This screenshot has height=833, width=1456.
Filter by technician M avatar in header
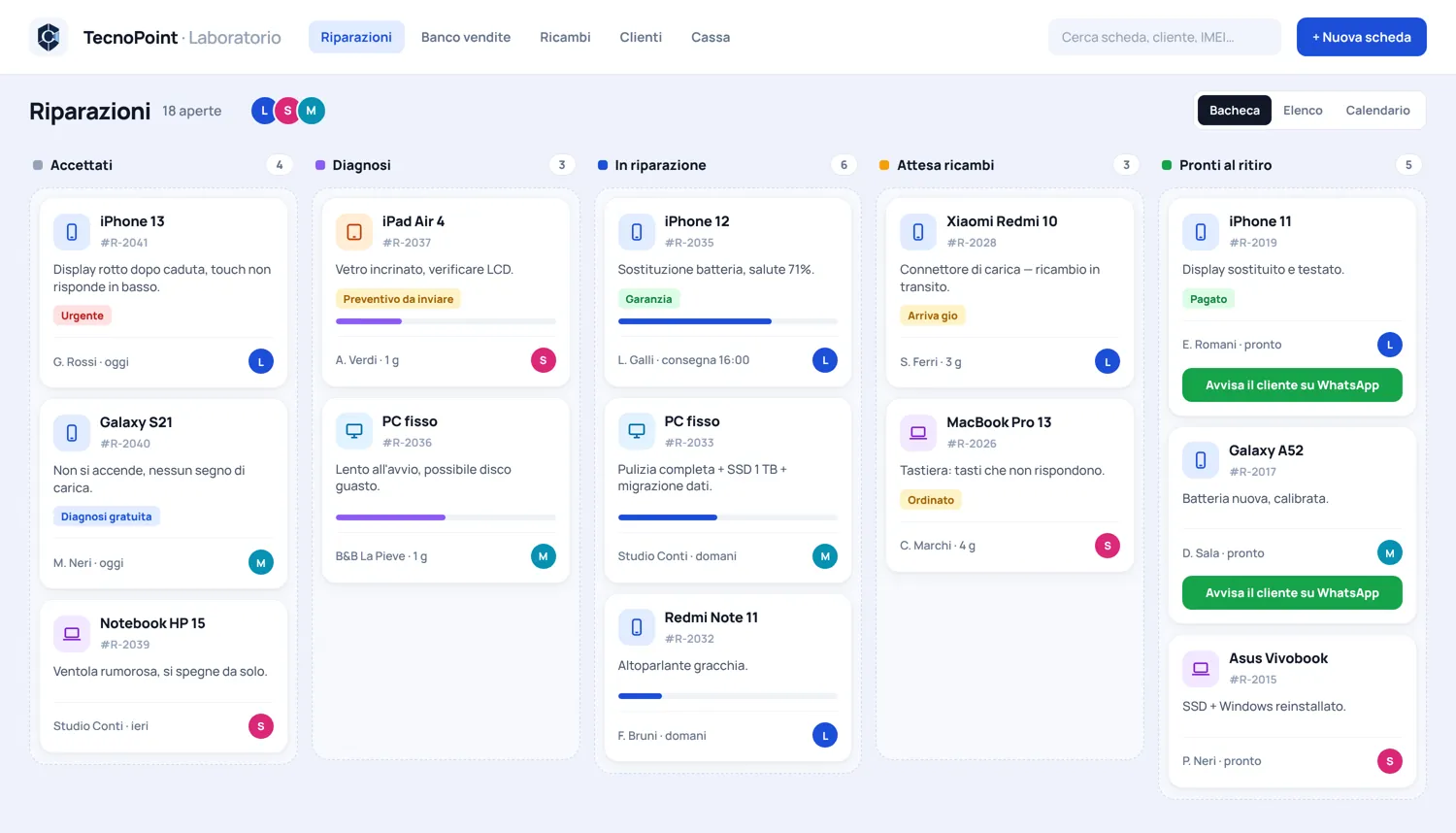click(311, 111)
